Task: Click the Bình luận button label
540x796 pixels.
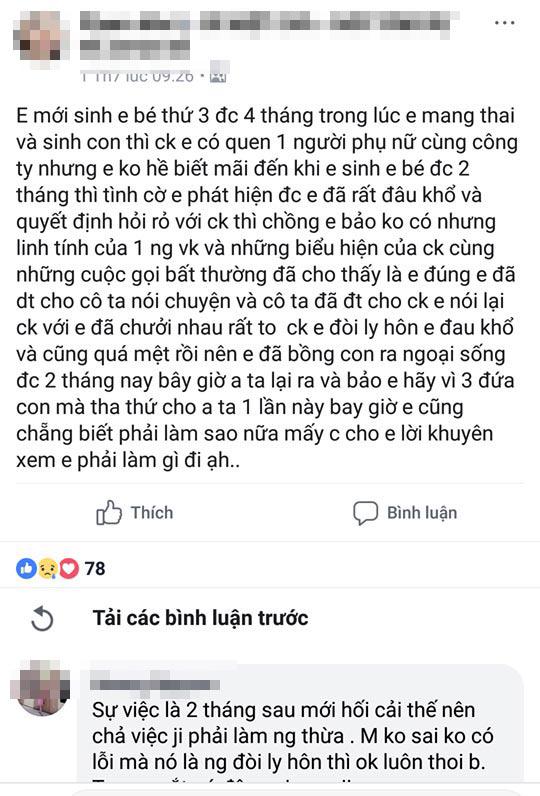Action: [422, 513]
